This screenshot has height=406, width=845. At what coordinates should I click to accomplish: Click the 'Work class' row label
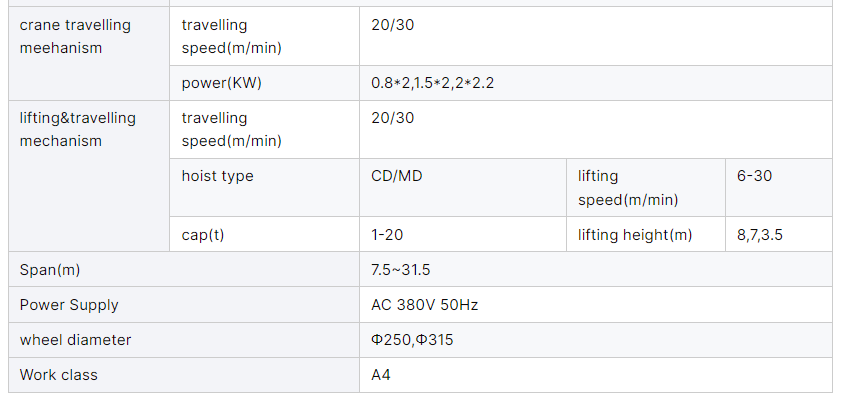point(59,375)
